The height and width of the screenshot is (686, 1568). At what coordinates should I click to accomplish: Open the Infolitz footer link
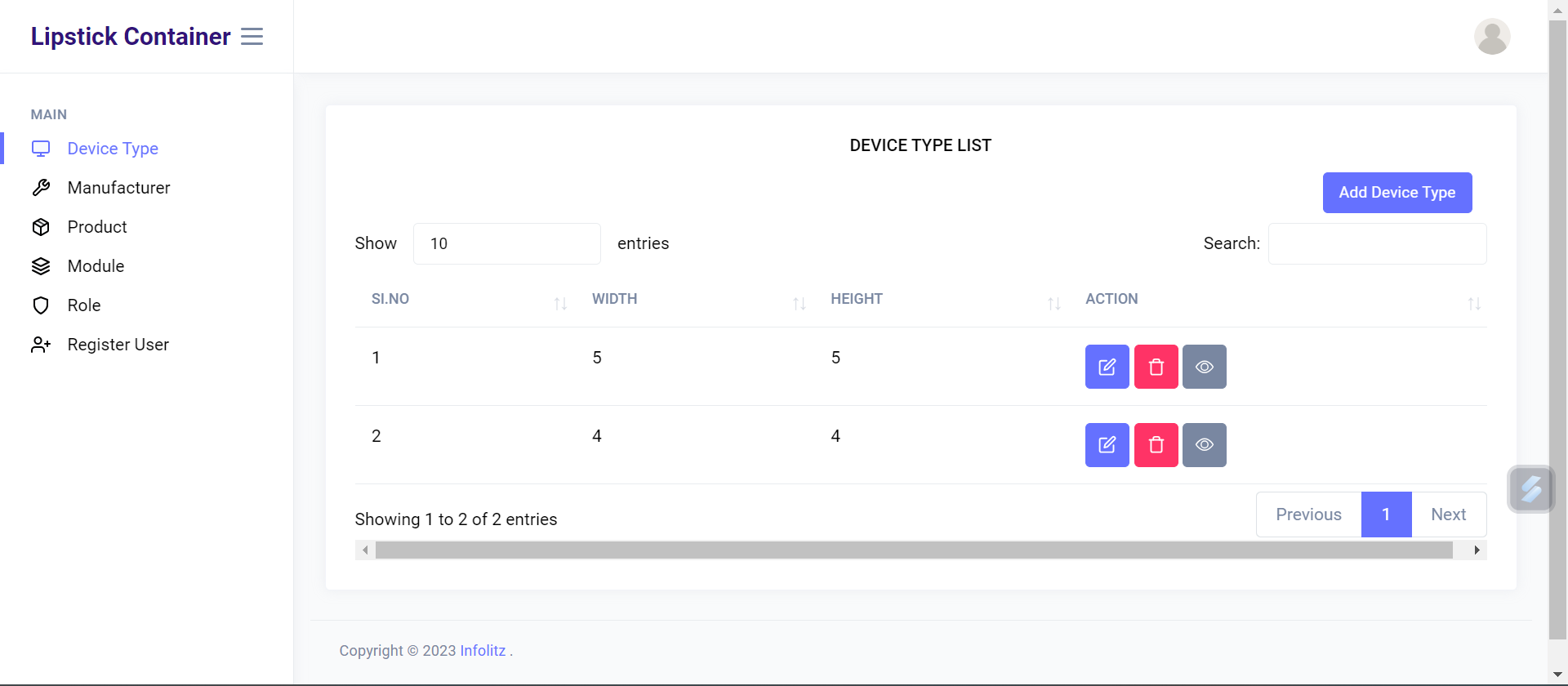(x=483, y=651)
